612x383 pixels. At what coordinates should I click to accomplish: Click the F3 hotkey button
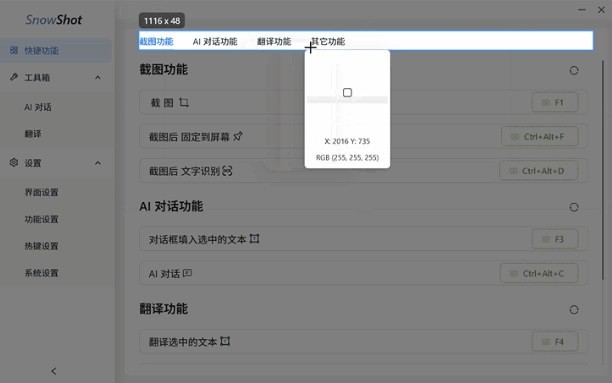(555, 239)
